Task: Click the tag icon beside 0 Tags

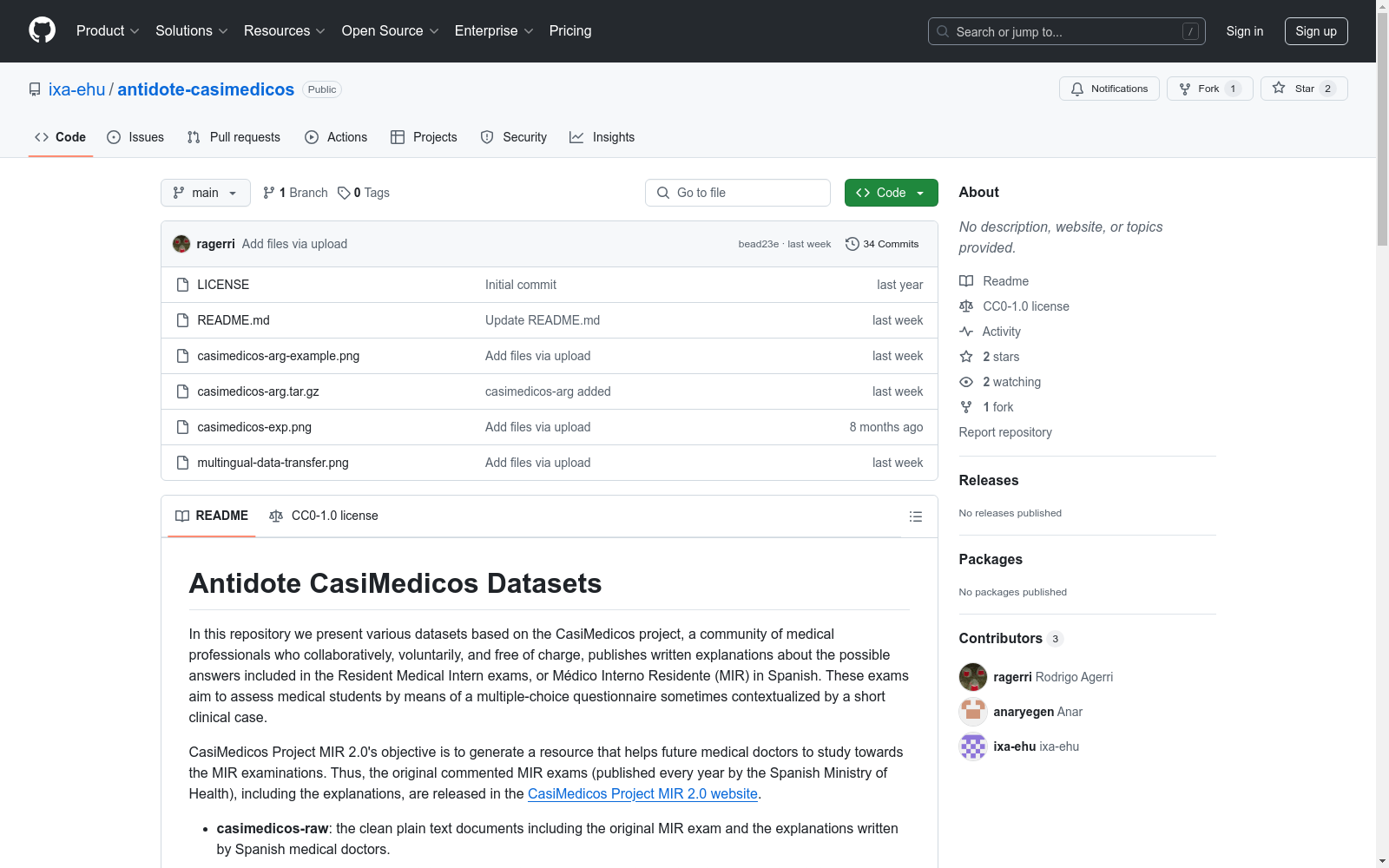Action: [x=344, y=193]
